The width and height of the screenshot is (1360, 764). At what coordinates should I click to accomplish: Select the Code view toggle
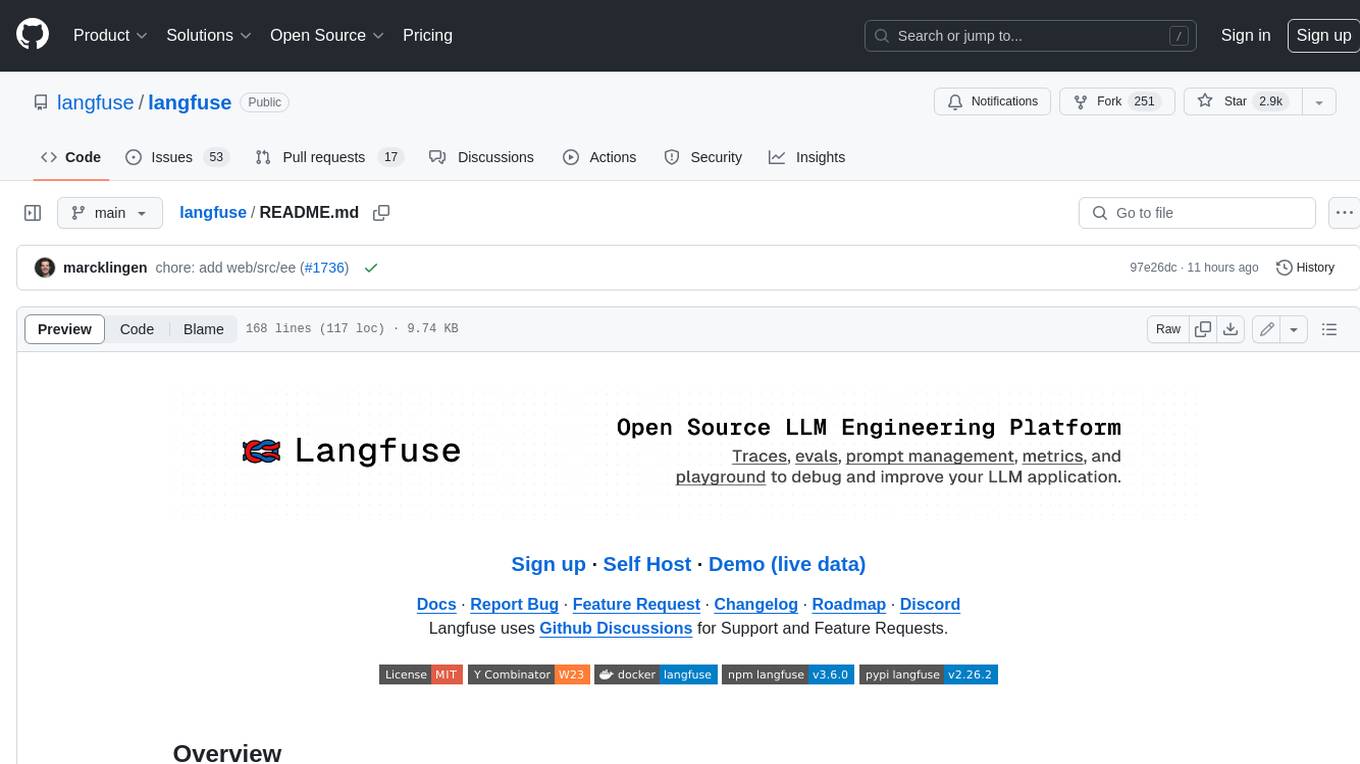tap(137, 329)
